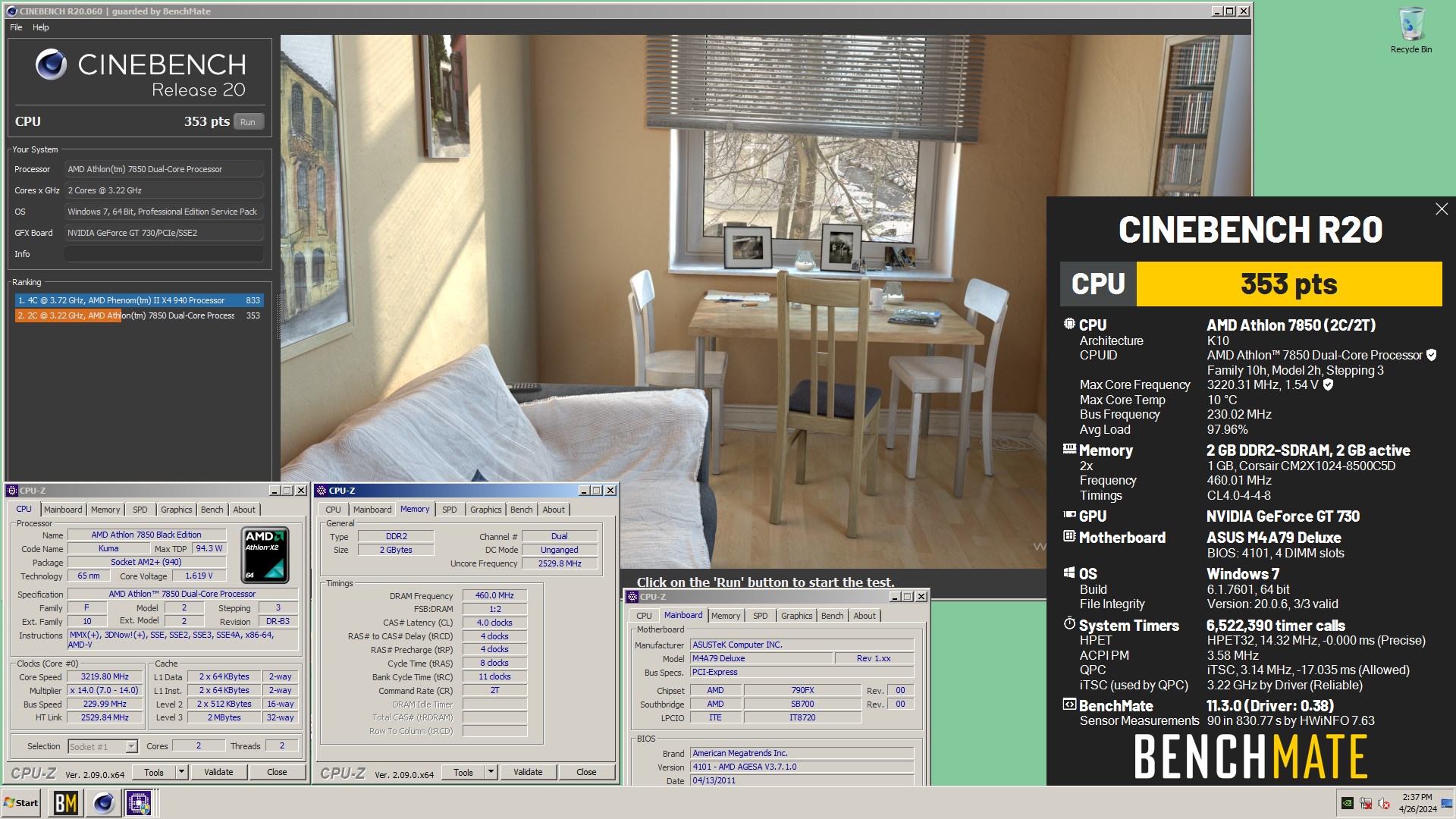The width and height of the screenshot is (1456, 819).
Task: Click the Memory icon in BenchMate panel
Action: pyautogui.click(x=1069, y=449)
